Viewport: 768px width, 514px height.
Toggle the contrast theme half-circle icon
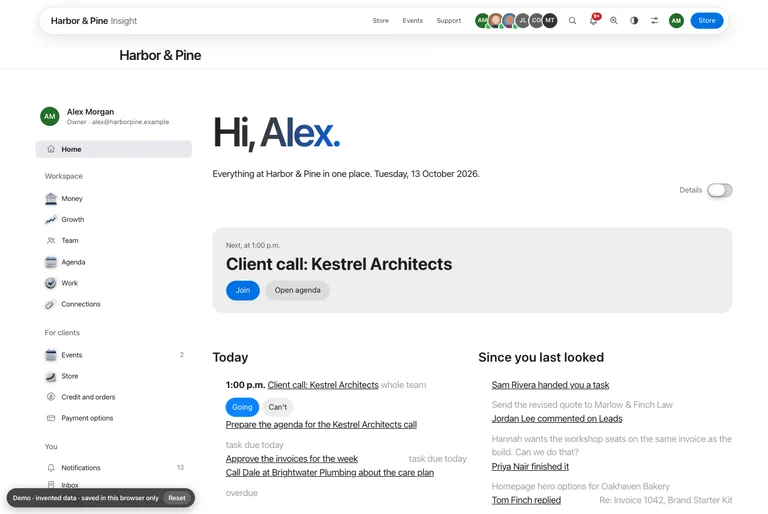click(x=634, y=21)
